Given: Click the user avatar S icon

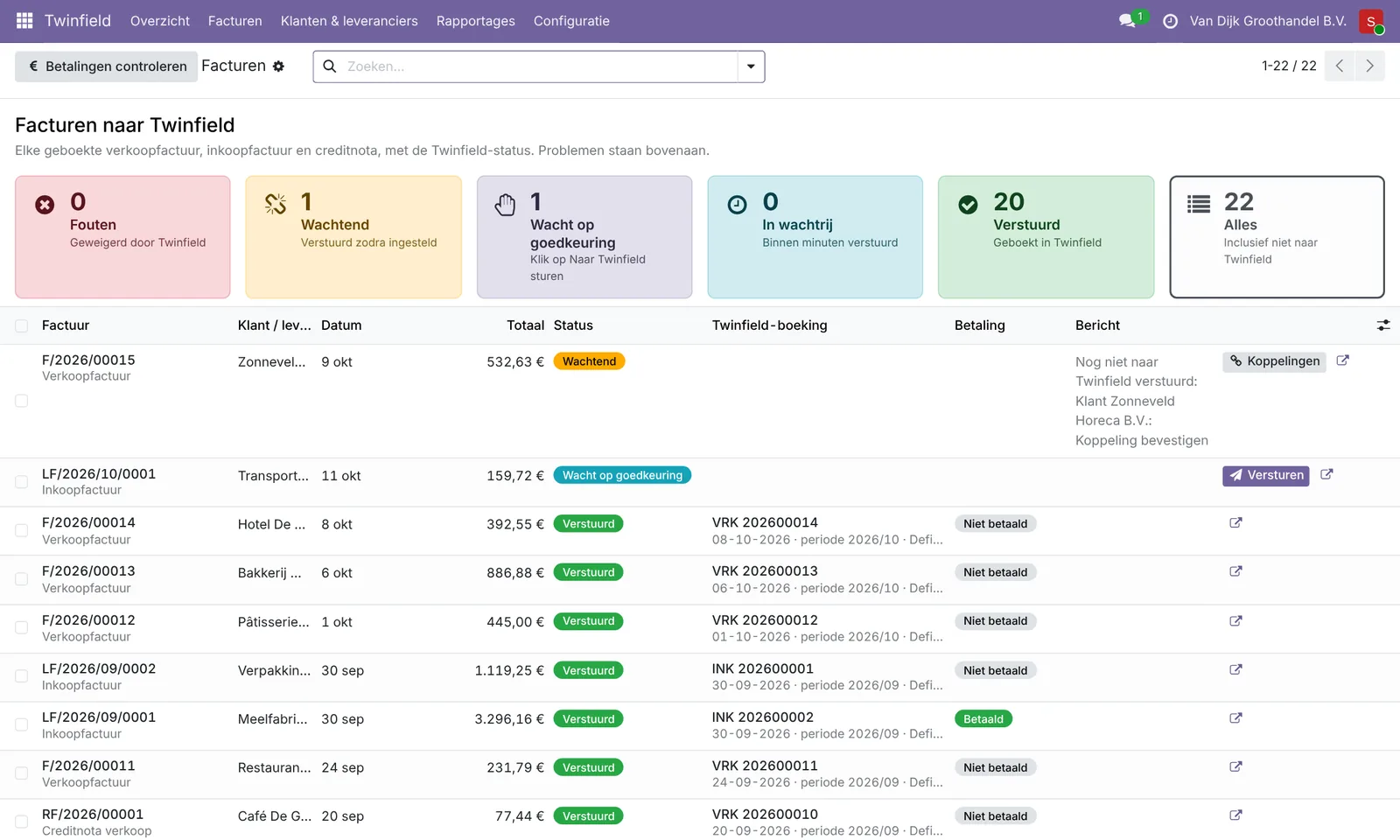Looking at the screenshot, I should click(x=1371, y=21).
